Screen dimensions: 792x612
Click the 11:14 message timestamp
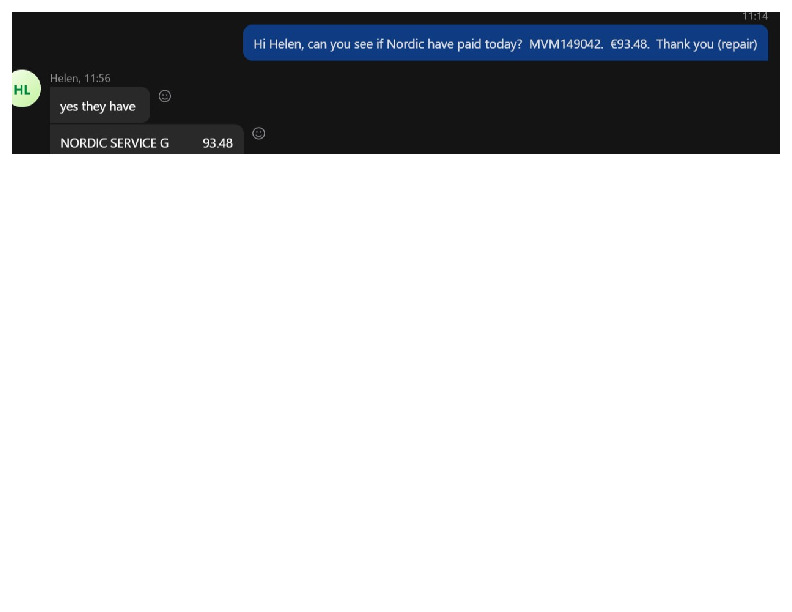click(x=755, y=16)
